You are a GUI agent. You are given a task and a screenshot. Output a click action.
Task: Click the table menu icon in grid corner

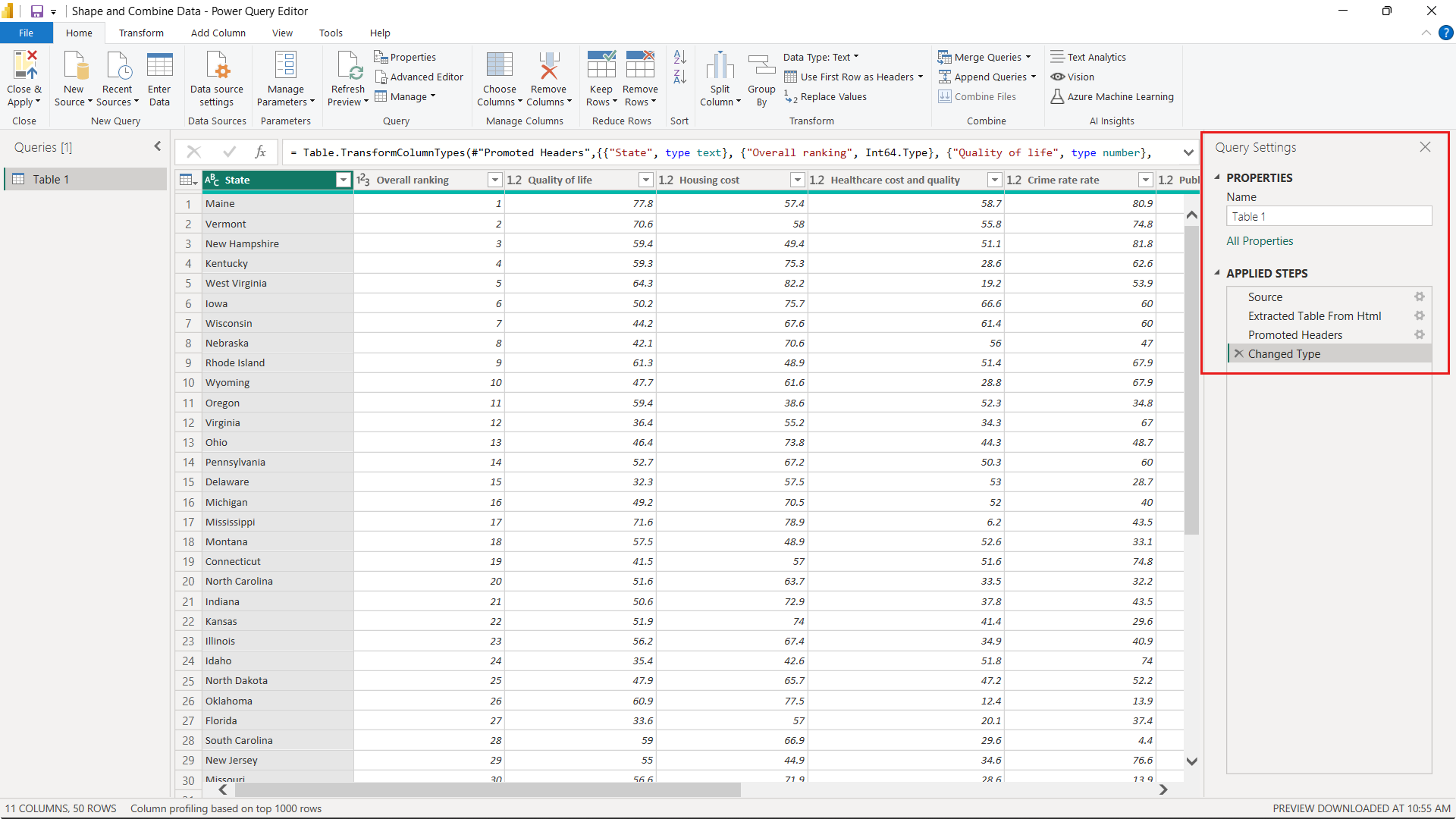[188, 180]
